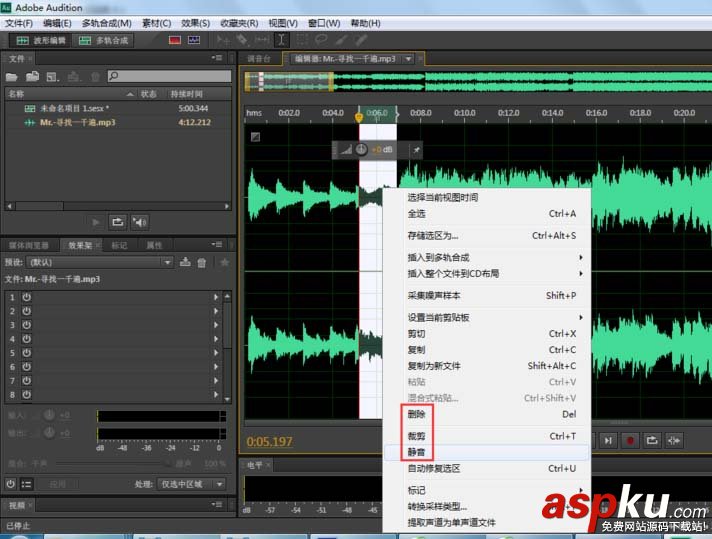Toggle loop playback in transport

(652, 440)
